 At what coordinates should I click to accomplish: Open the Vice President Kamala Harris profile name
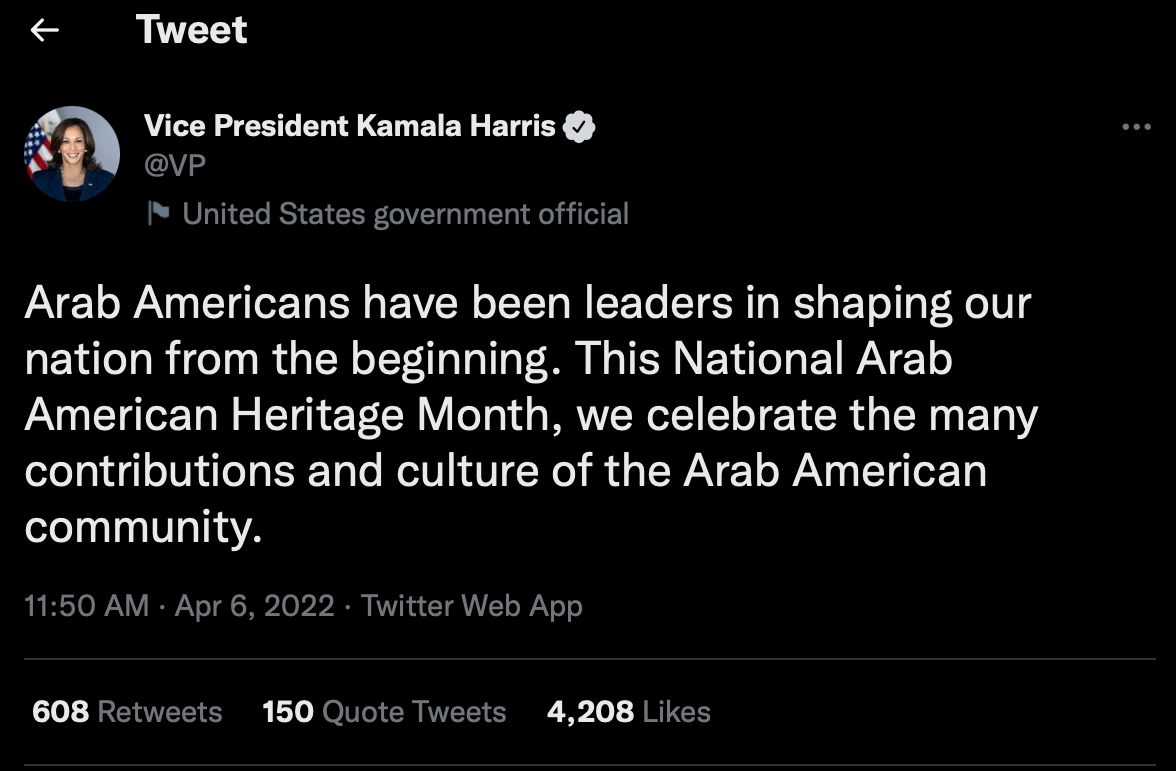pos(350,126)
